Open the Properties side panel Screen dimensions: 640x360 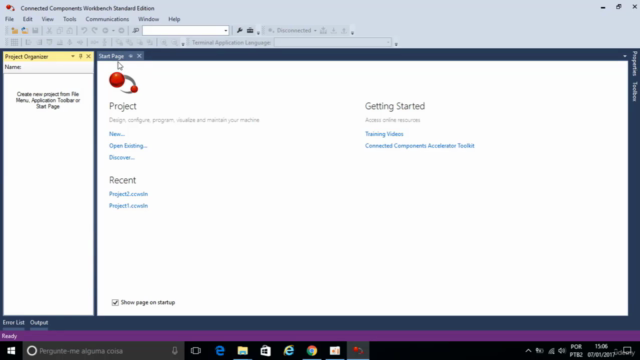point(635,63)
